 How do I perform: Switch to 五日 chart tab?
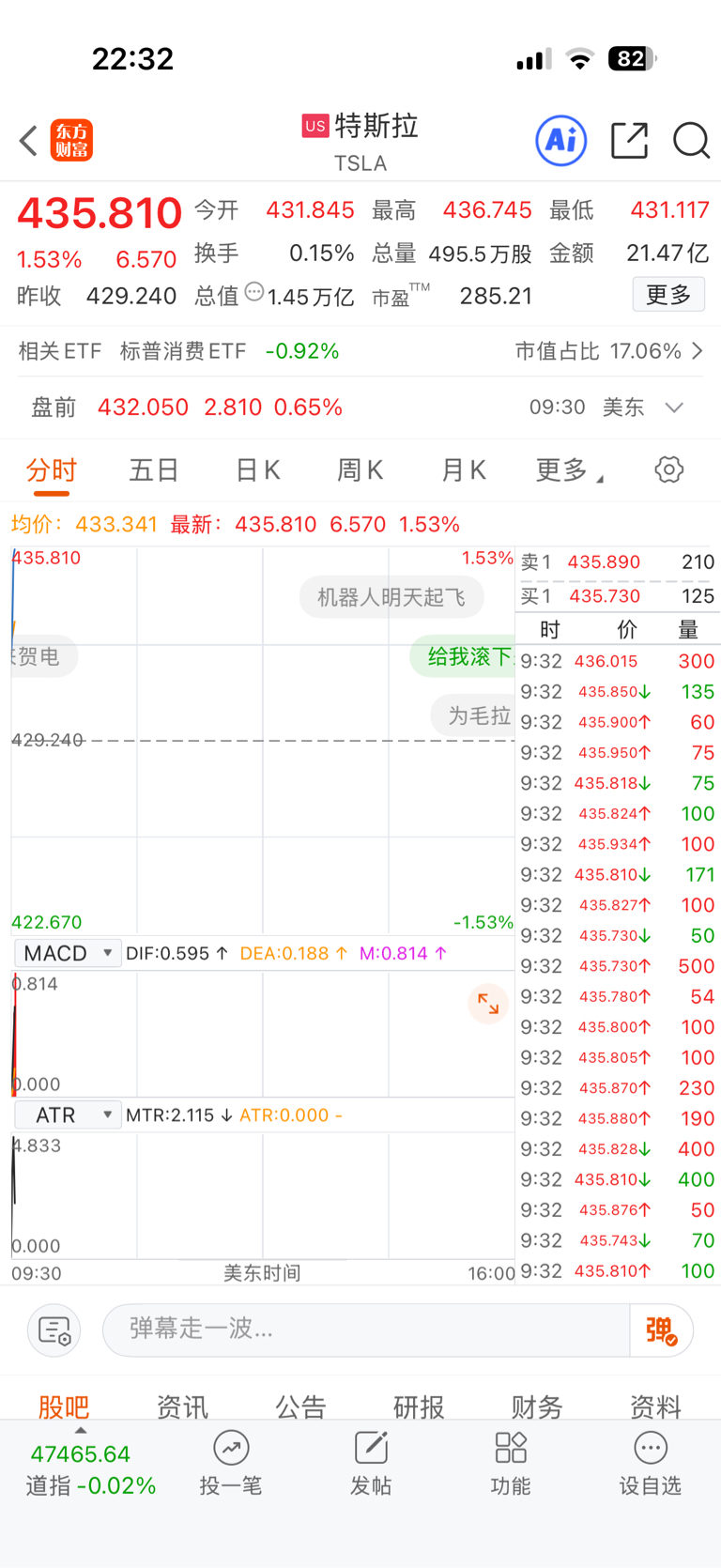154,469
